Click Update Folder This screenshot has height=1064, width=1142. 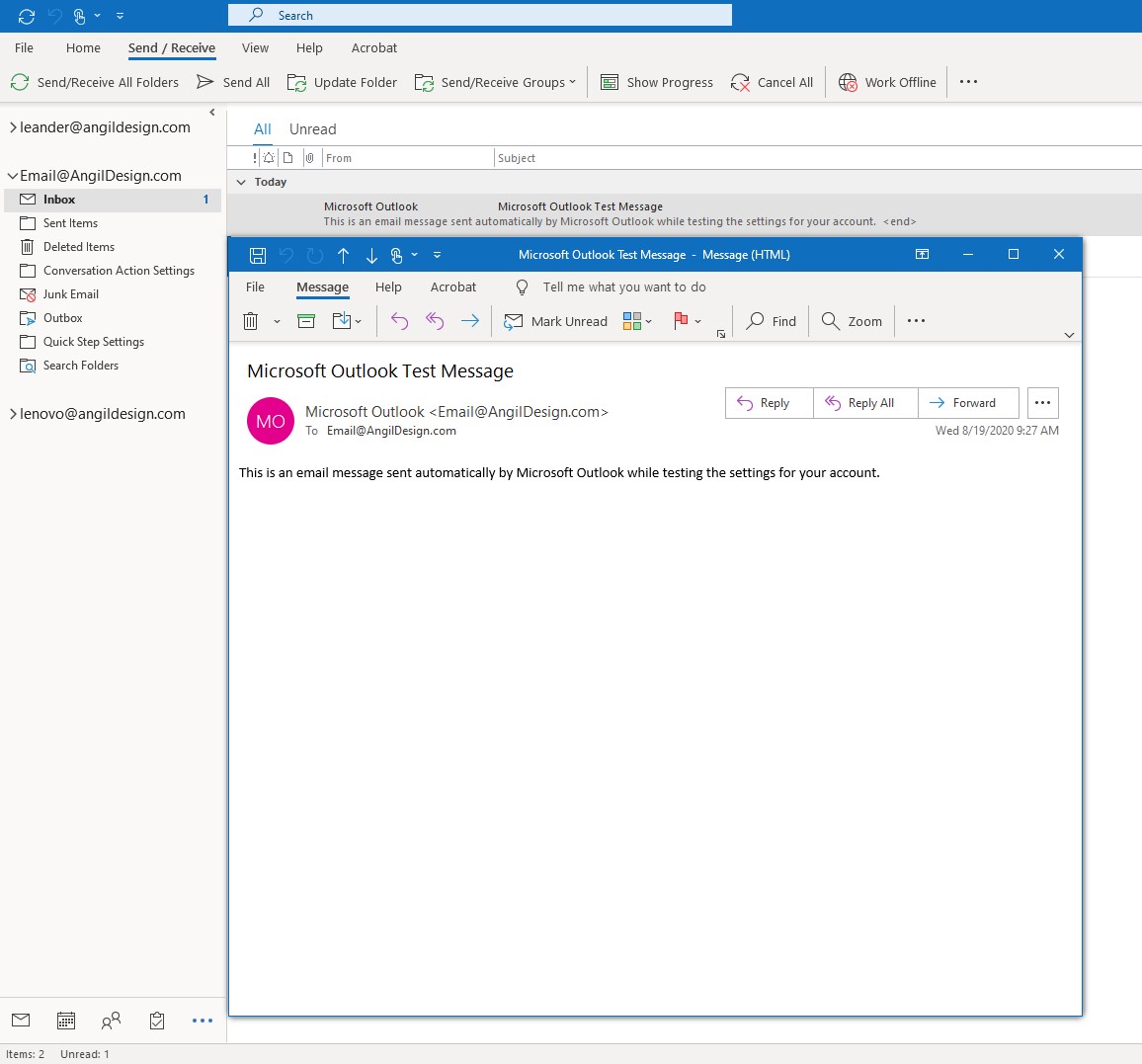343,82
